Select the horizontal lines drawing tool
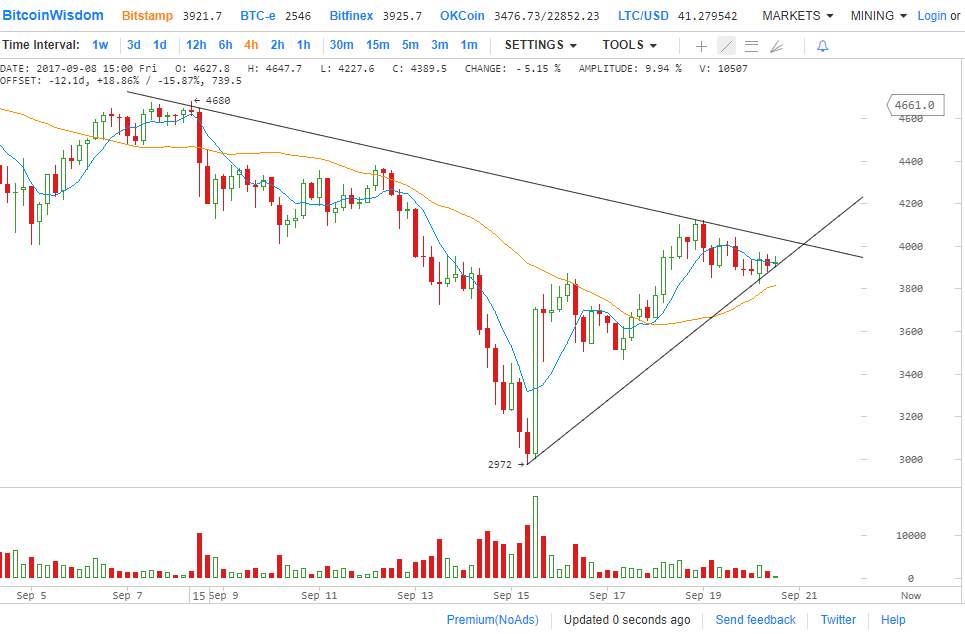Viewport: 965px width, 634px height. click(x=751, y=46)
